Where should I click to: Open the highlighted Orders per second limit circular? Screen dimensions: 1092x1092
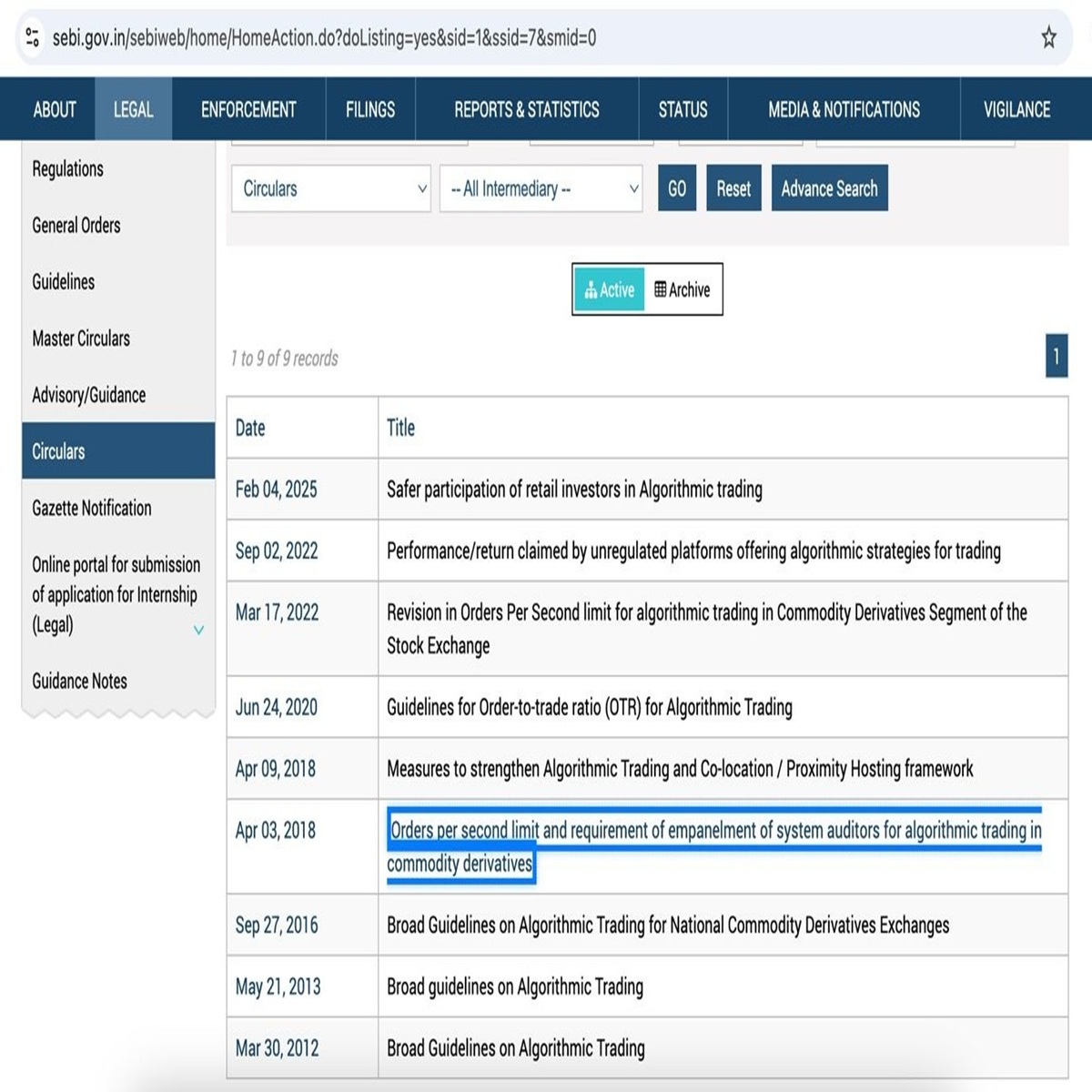point(713,831)
